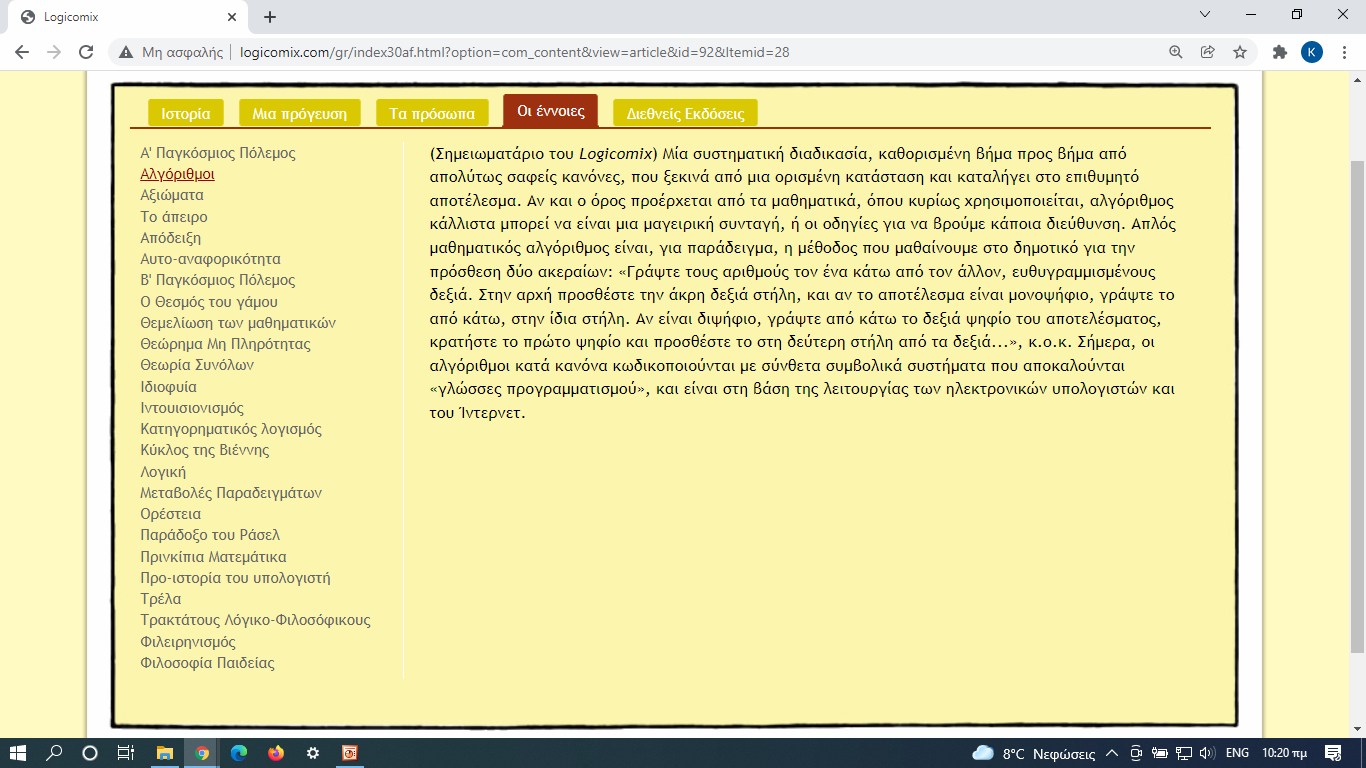The width and height of the screenshot is (1366, 768).
Task: Open Β' Παγκόσμιος Πόλεμος entry
Action: (218, 280)
